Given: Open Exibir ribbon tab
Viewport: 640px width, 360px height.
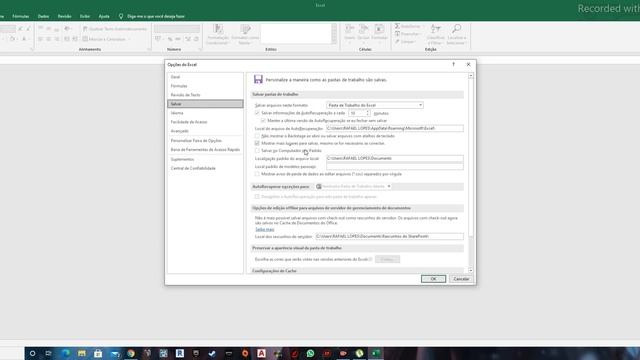Looking at the screenshot, I should (x=85, y=16).
